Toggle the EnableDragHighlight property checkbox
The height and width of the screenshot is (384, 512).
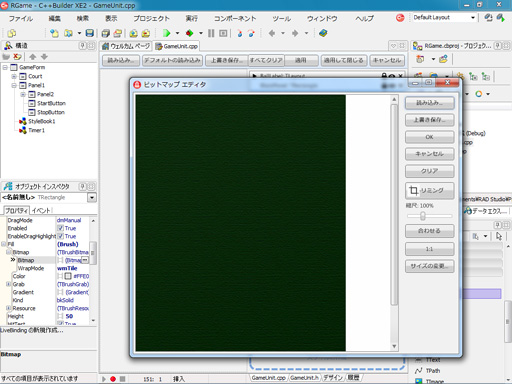point(60,236)
